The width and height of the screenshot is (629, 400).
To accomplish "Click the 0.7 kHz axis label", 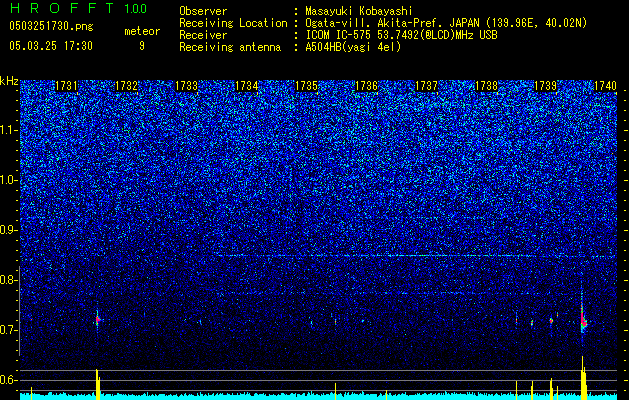I will tap(9, 330).
